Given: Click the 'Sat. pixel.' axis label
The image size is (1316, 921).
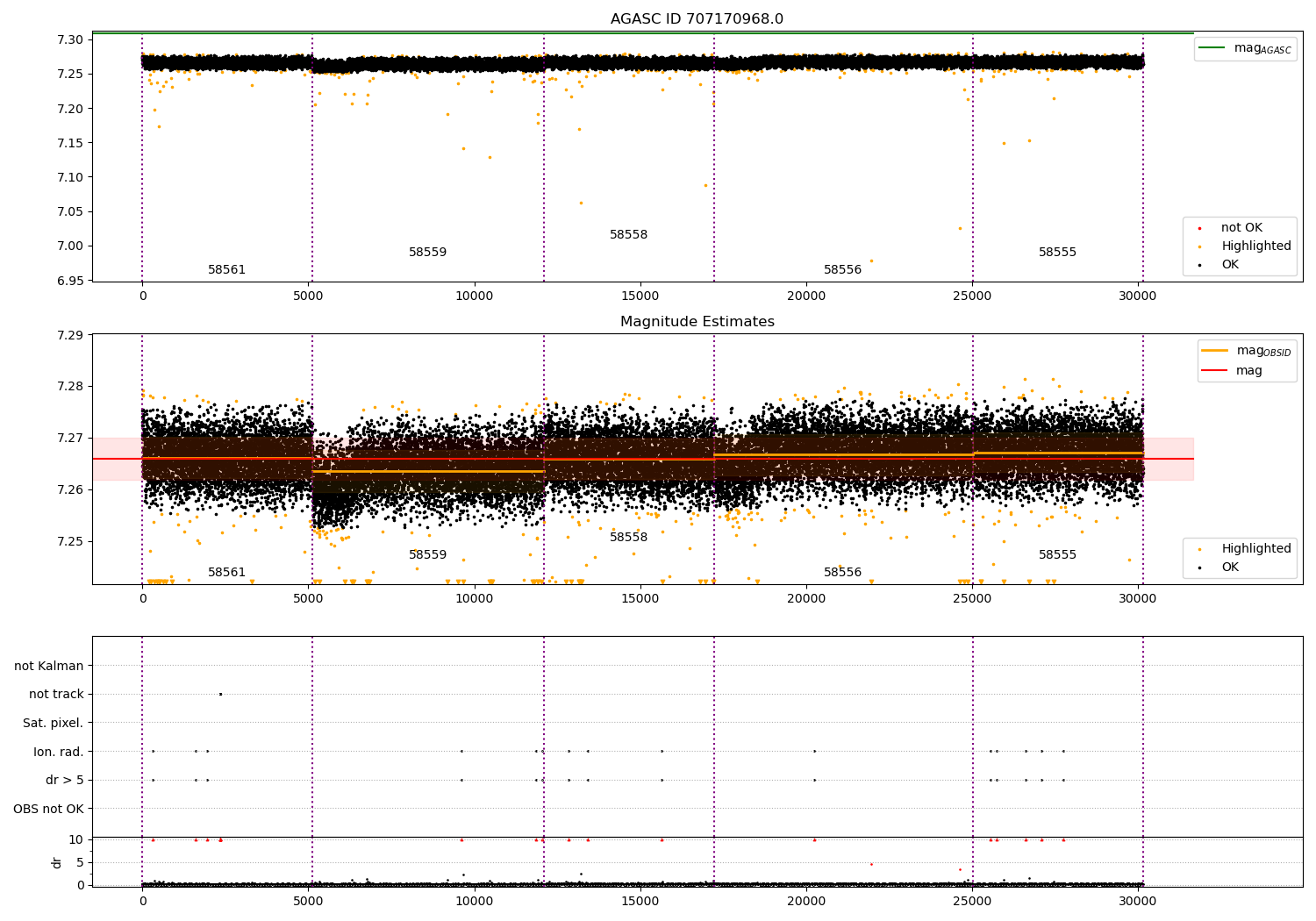Looking at the screenshot, I should click(54, 724).
